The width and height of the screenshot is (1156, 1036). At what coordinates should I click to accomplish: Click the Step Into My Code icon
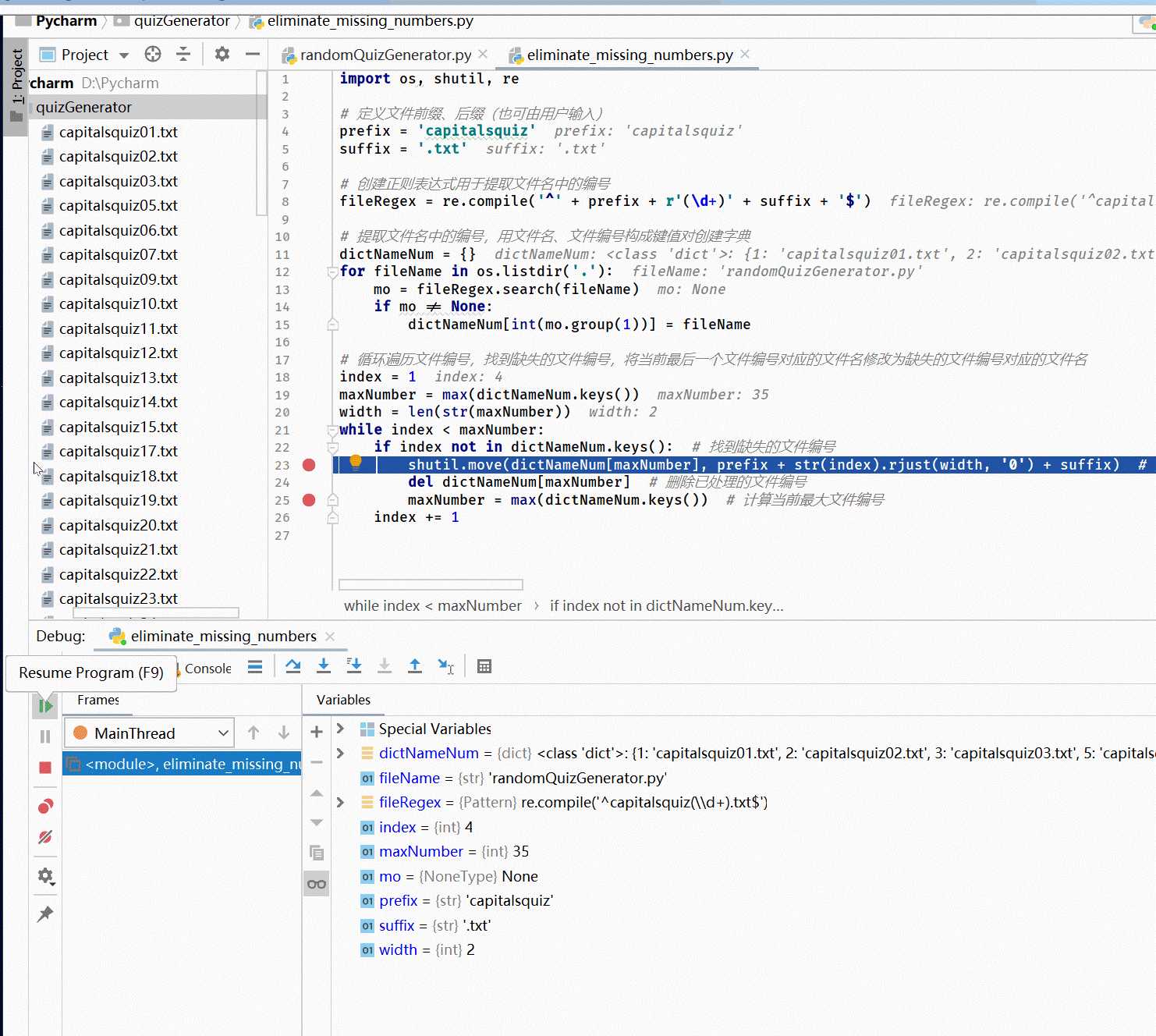(x=354, y=666)
